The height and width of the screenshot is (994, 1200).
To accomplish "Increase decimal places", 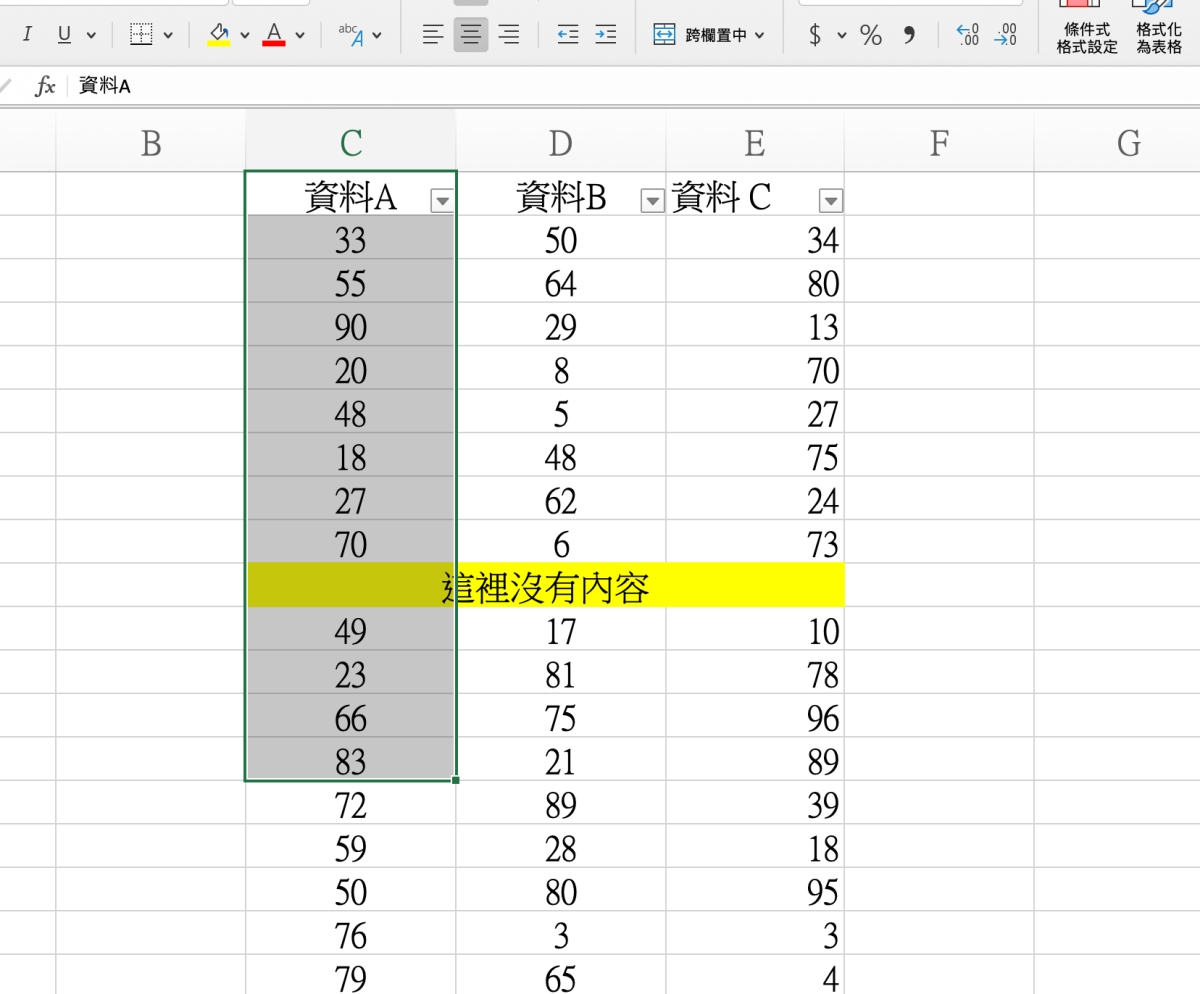I will click(967, 35).
